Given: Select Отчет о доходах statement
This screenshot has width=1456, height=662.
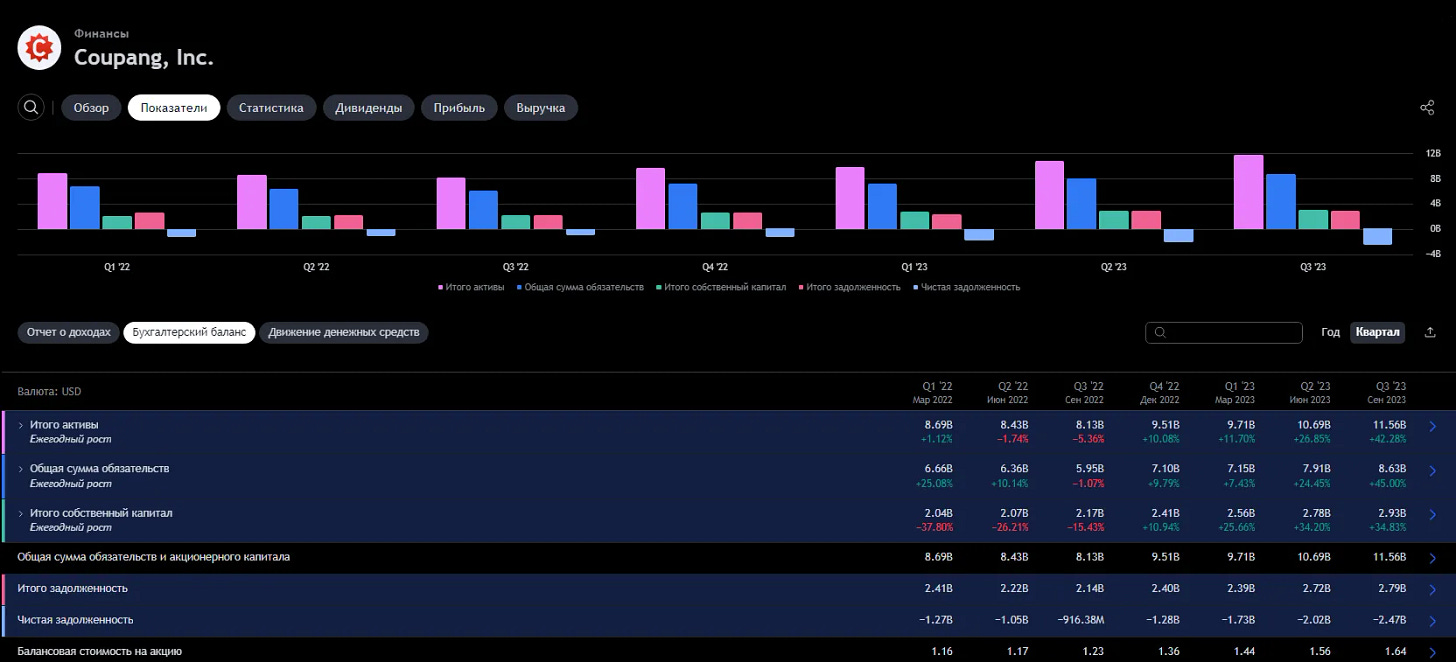Looking at the screenshot, I should coord(69,332).
